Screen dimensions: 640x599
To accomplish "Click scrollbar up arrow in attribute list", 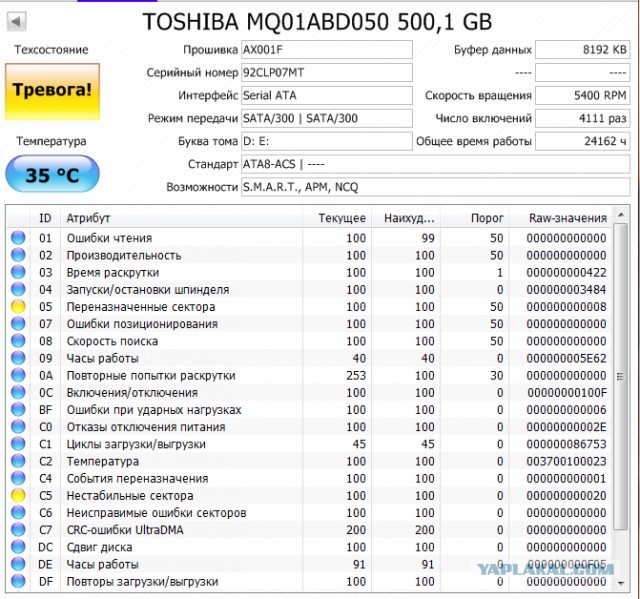I will (x=621, y=215).
